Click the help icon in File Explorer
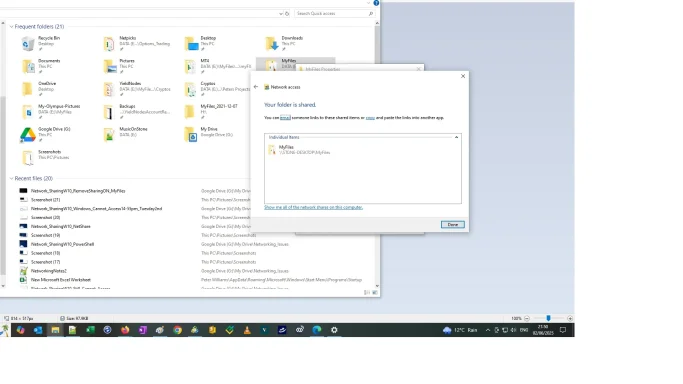 click(376, 3)
